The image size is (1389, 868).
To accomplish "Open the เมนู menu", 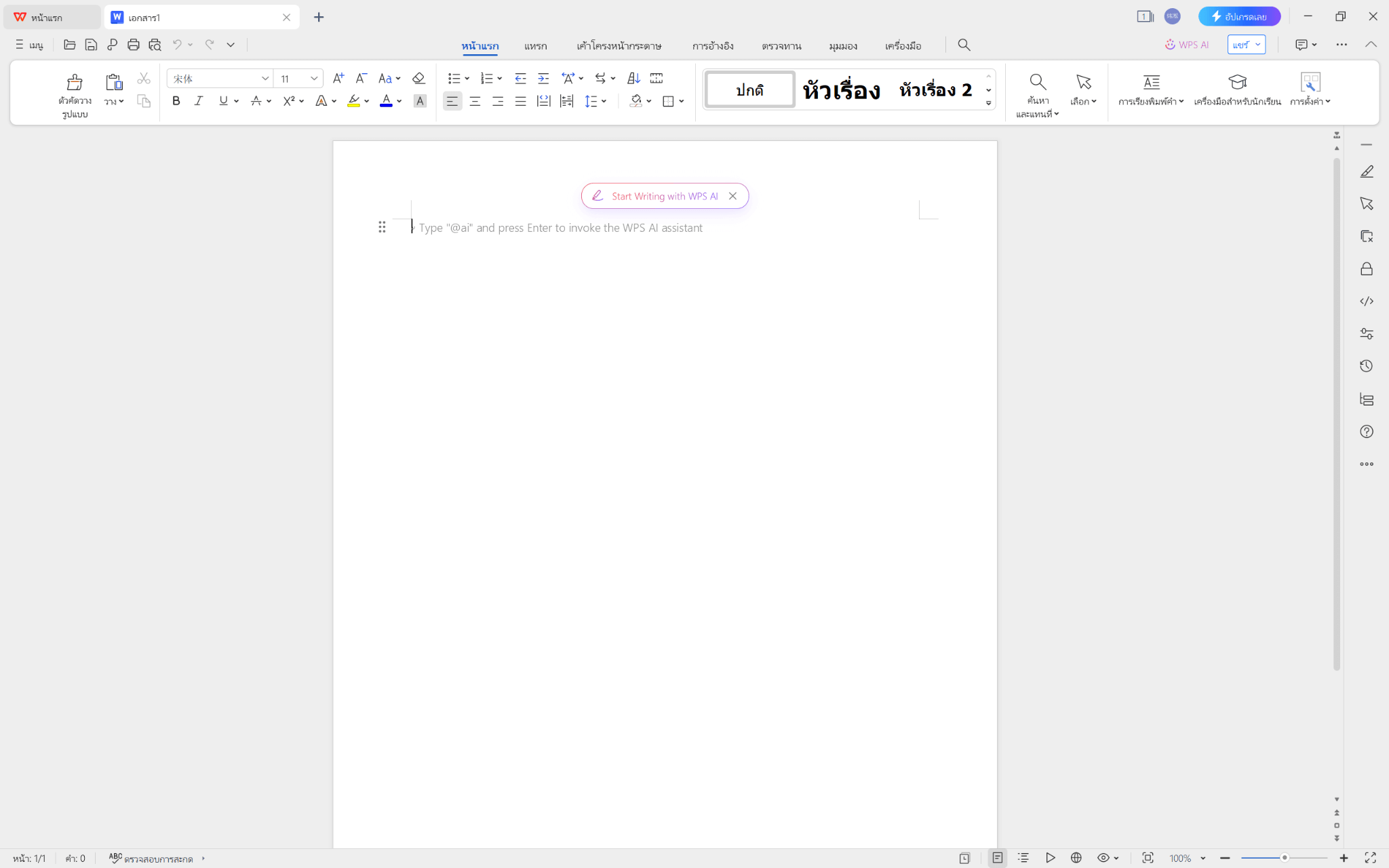I will tap(28, 44).
